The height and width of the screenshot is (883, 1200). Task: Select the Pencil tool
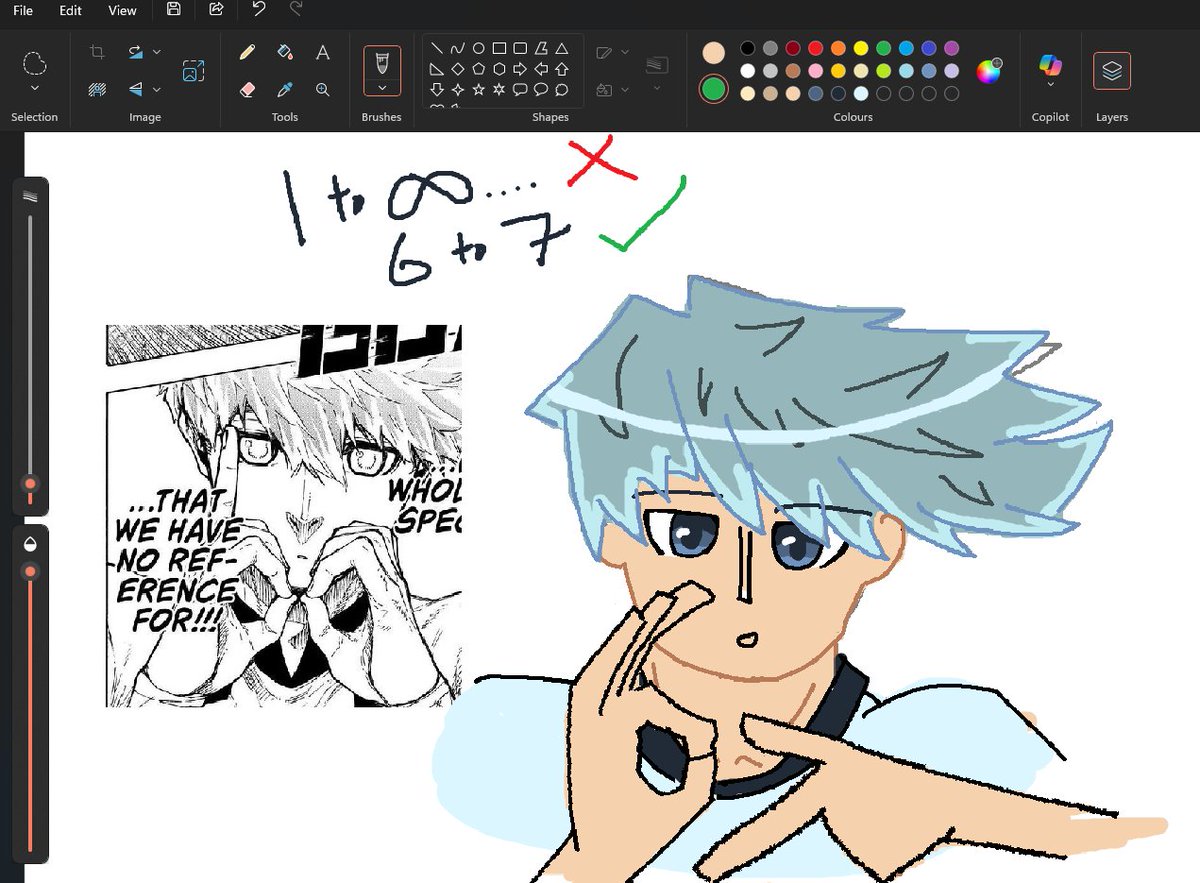248,52
